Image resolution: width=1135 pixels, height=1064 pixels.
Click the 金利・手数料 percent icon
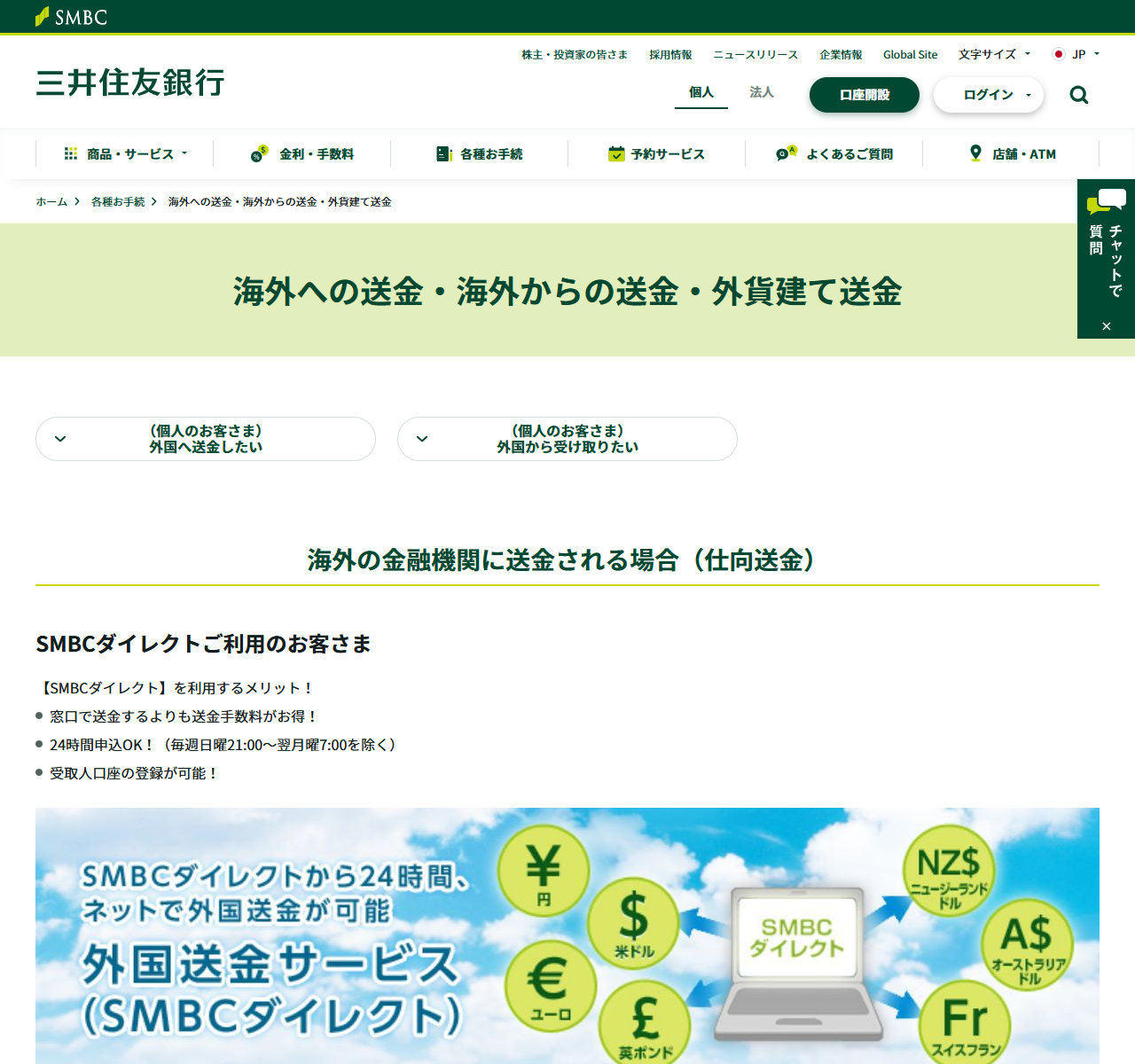click(259, 153)
